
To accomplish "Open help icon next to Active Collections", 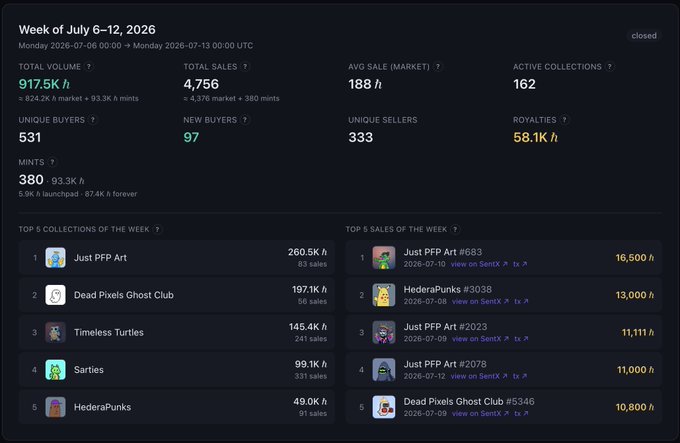I will [610, 67].
